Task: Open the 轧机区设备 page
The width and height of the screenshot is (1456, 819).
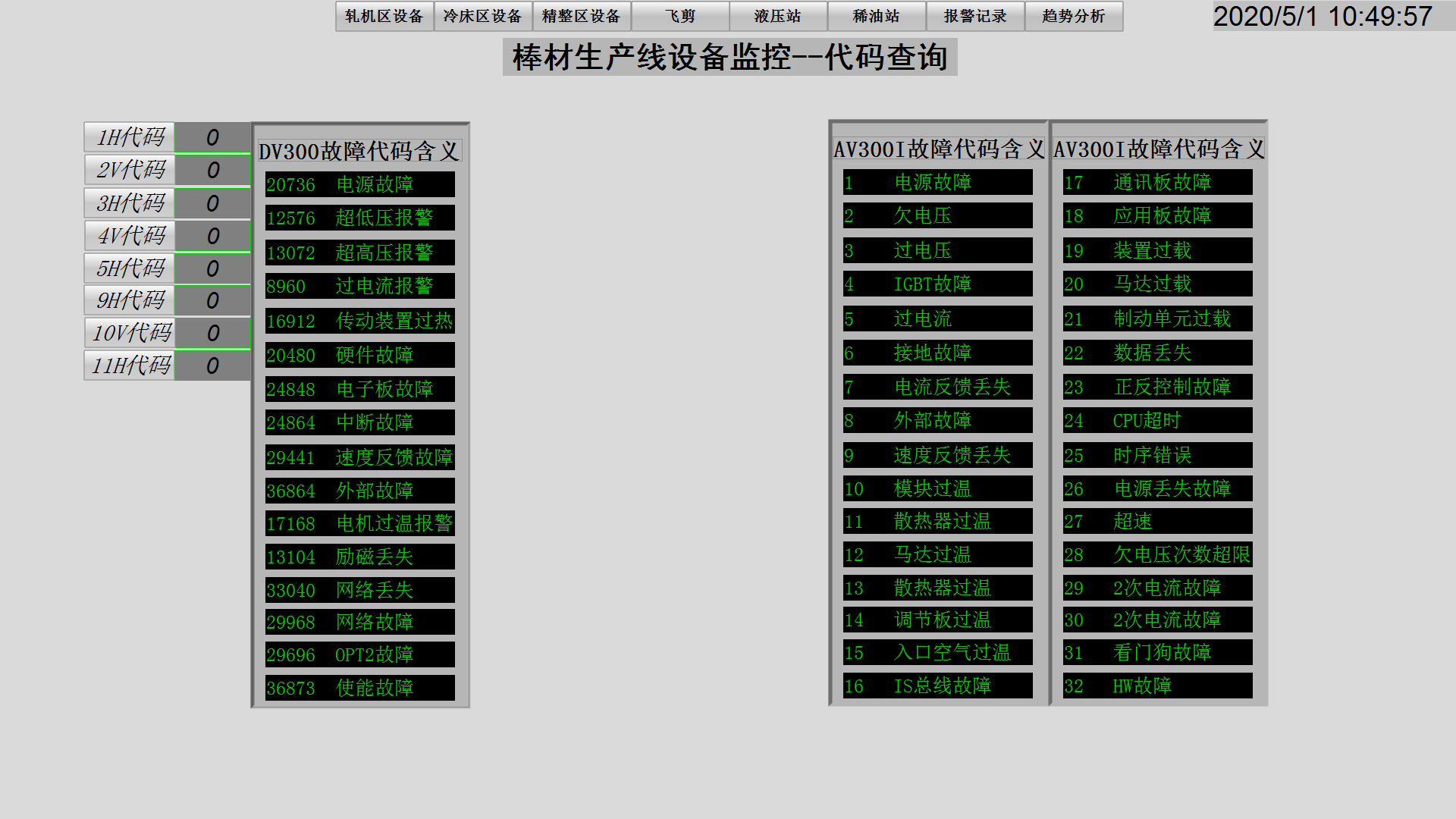Action: (384, 16)
